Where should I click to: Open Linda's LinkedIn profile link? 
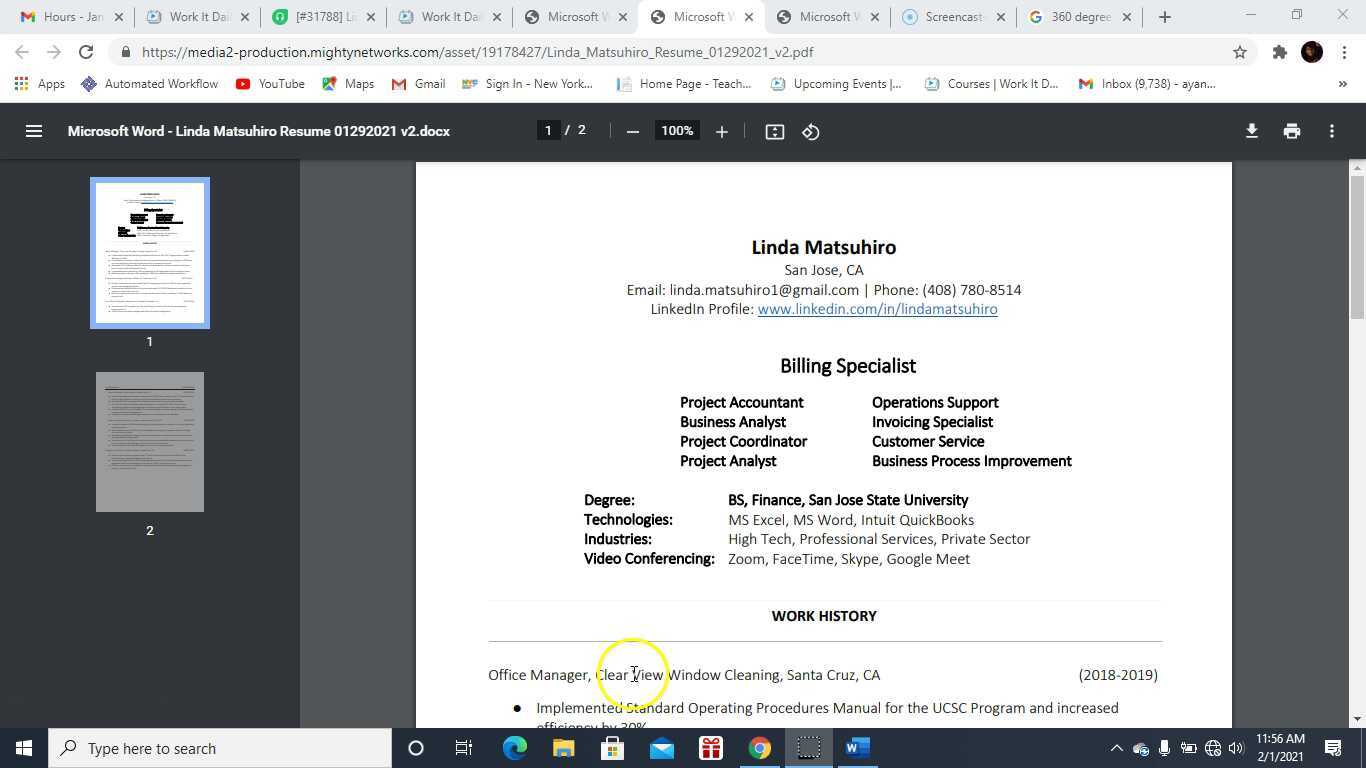tap(877, 309)
